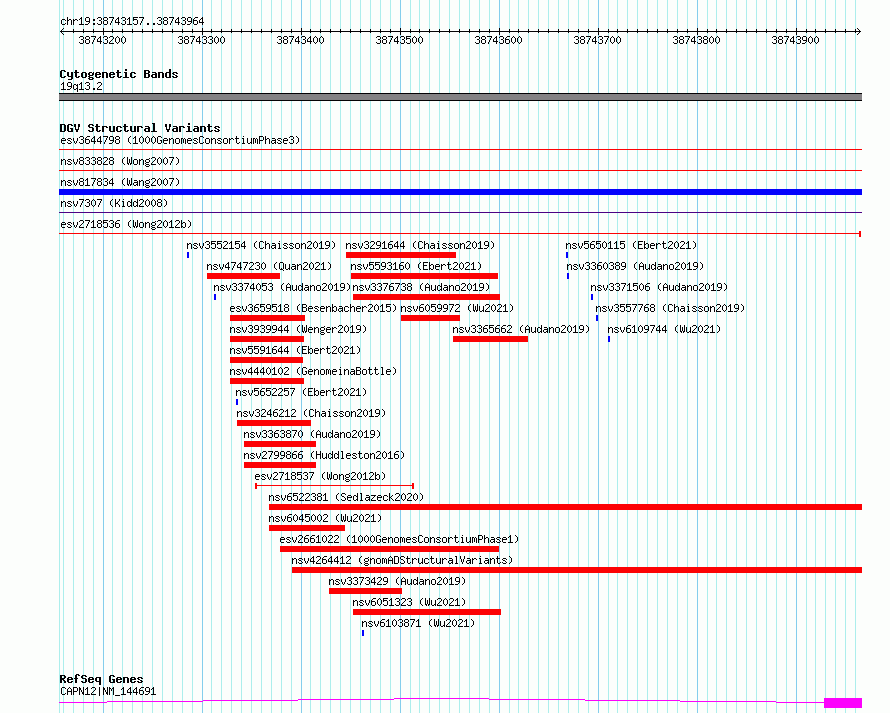
Task: Open nsv3374053 (Audano2019) variant label
Action: [x=282, y=287]
